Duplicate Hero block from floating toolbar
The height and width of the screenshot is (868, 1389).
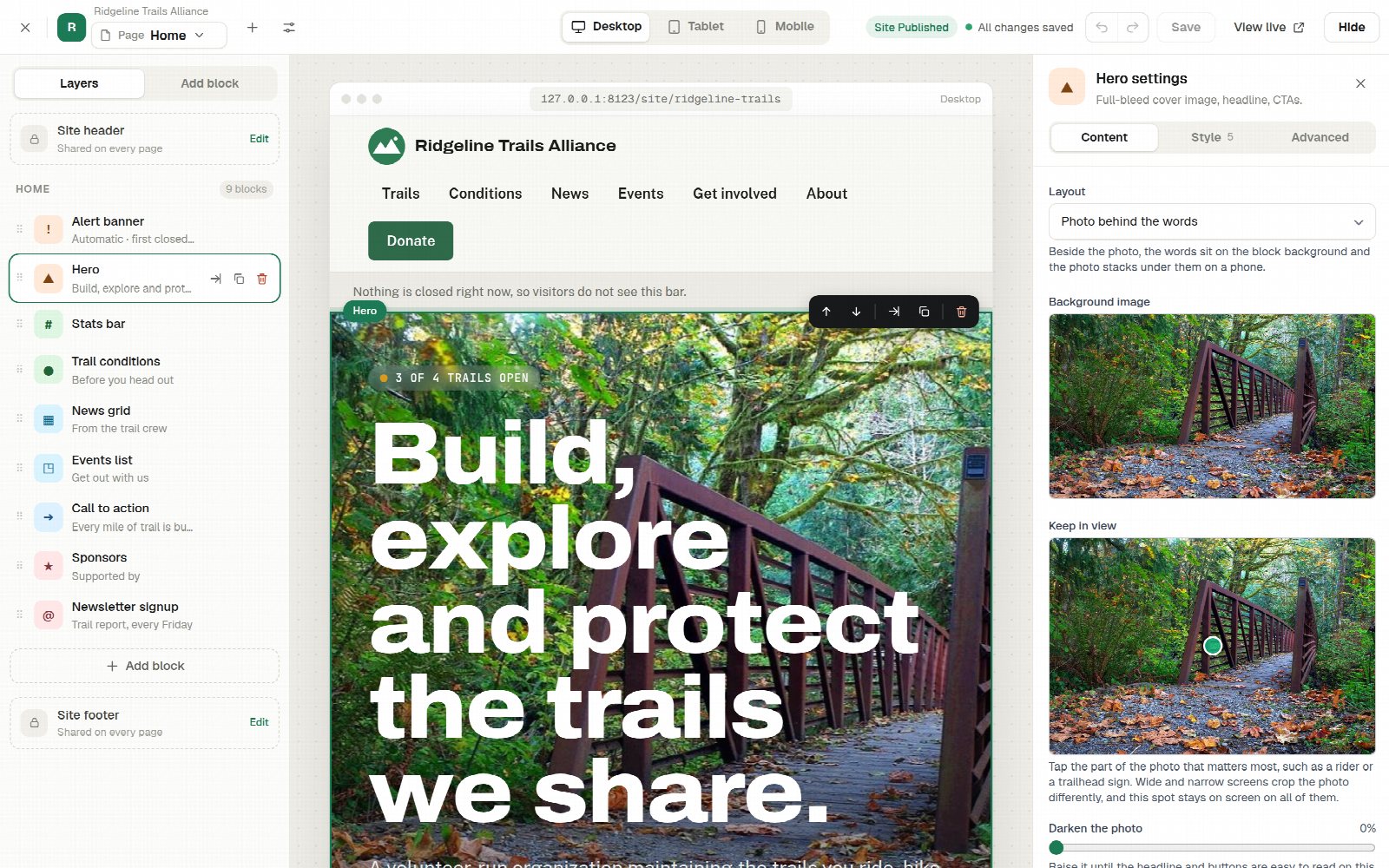pos(924,312)
